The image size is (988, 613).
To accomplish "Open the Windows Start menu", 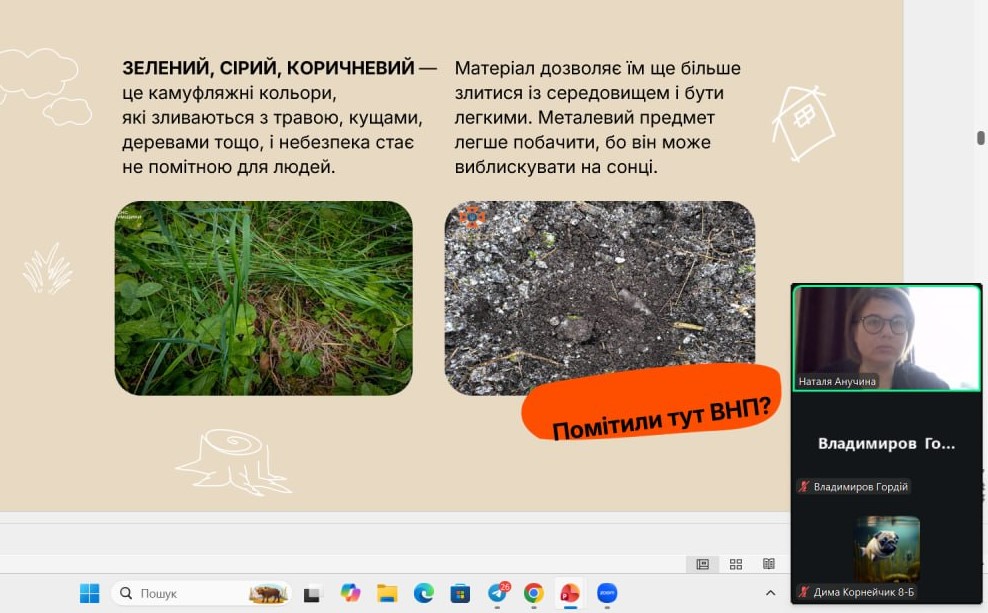I will pos(90,593).
